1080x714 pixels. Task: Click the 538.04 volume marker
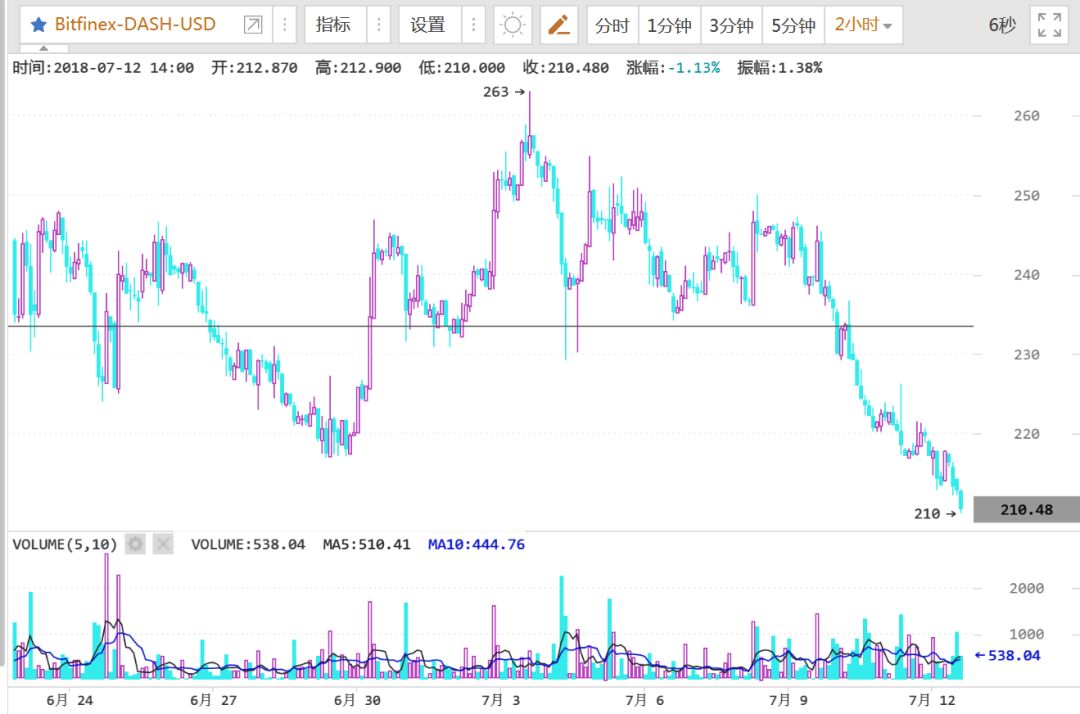(x=1007, y=655)
